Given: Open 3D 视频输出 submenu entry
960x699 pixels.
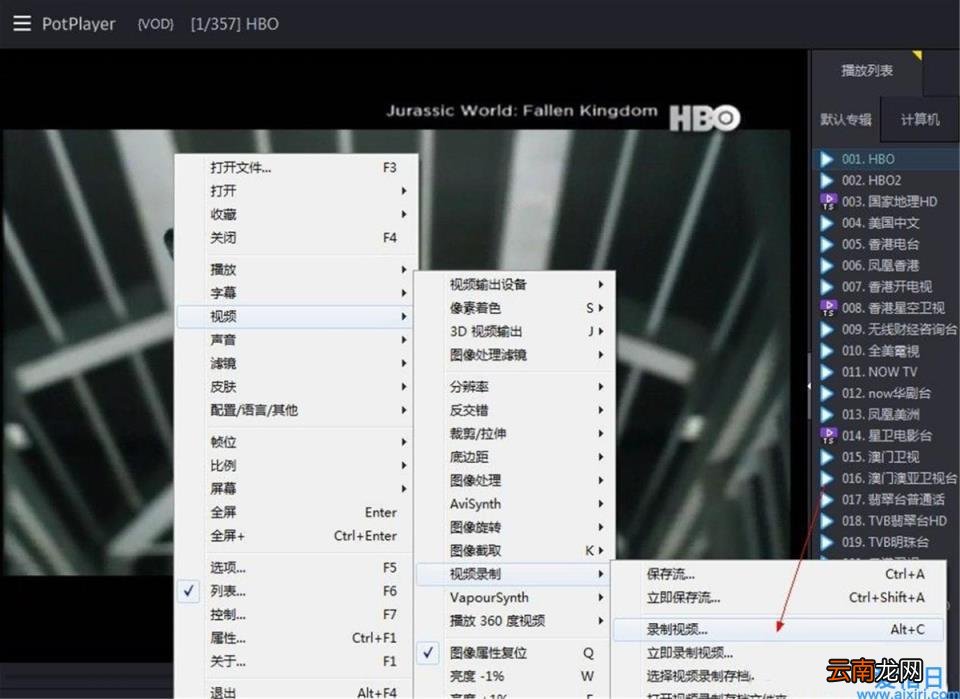Looking at the screenshot, I should pos(515,331).
